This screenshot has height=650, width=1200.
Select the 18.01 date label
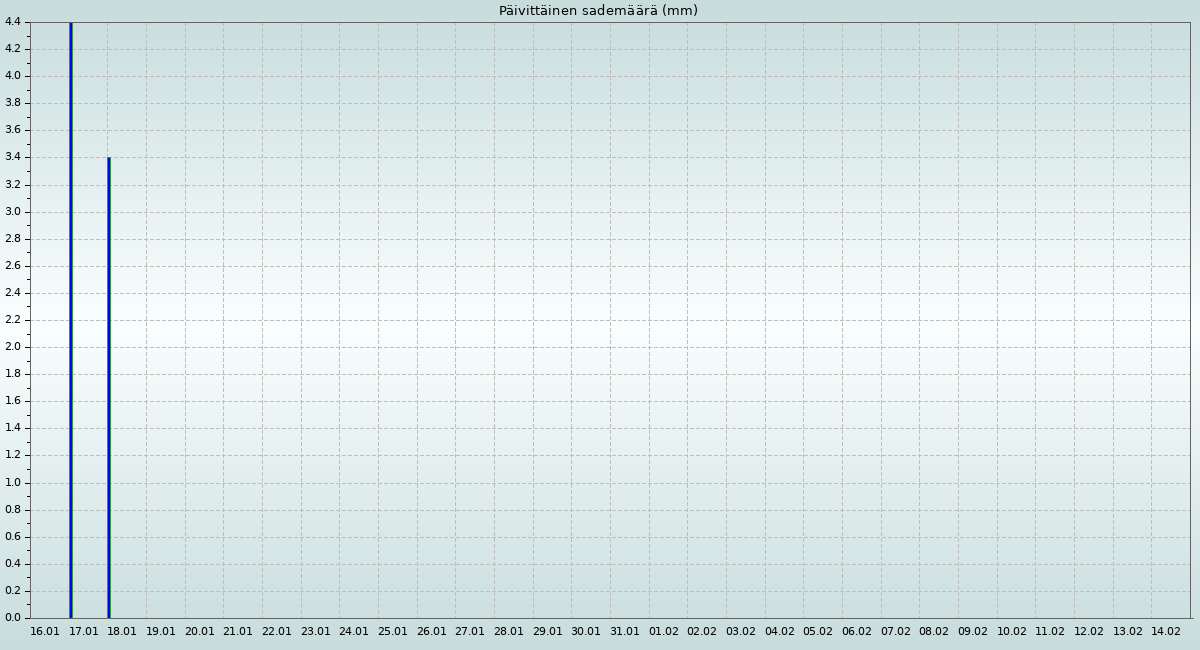tap(122, 631)
